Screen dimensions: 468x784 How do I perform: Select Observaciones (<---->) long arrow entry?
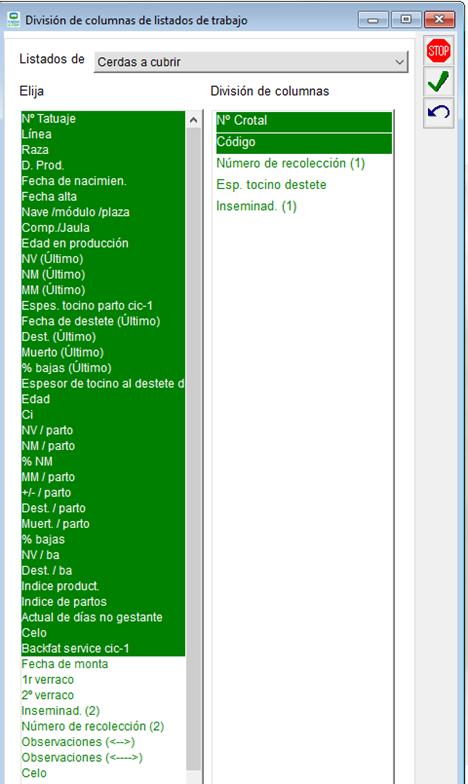103,758
